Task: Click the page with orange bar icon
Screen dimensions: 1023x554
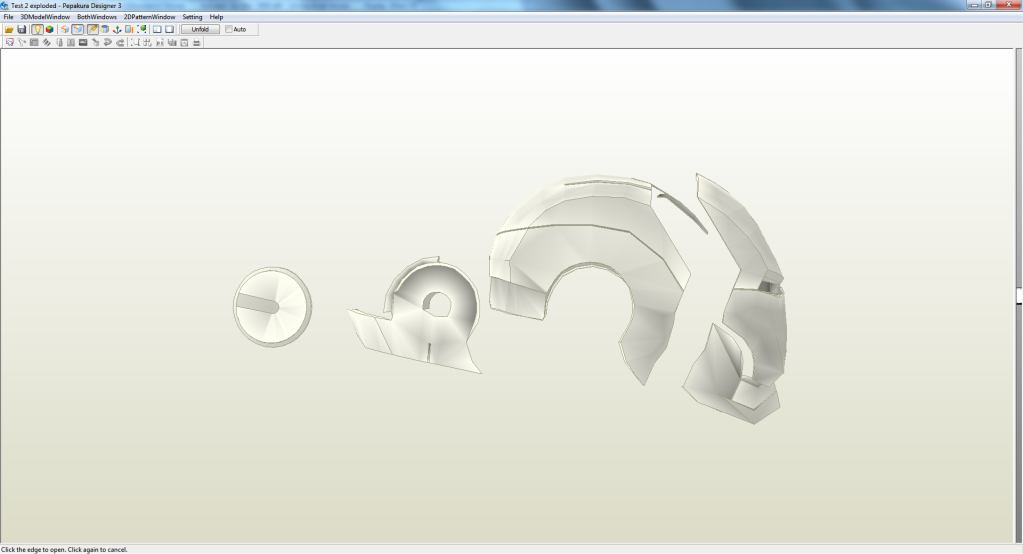Action: click(x=129, y=29)
